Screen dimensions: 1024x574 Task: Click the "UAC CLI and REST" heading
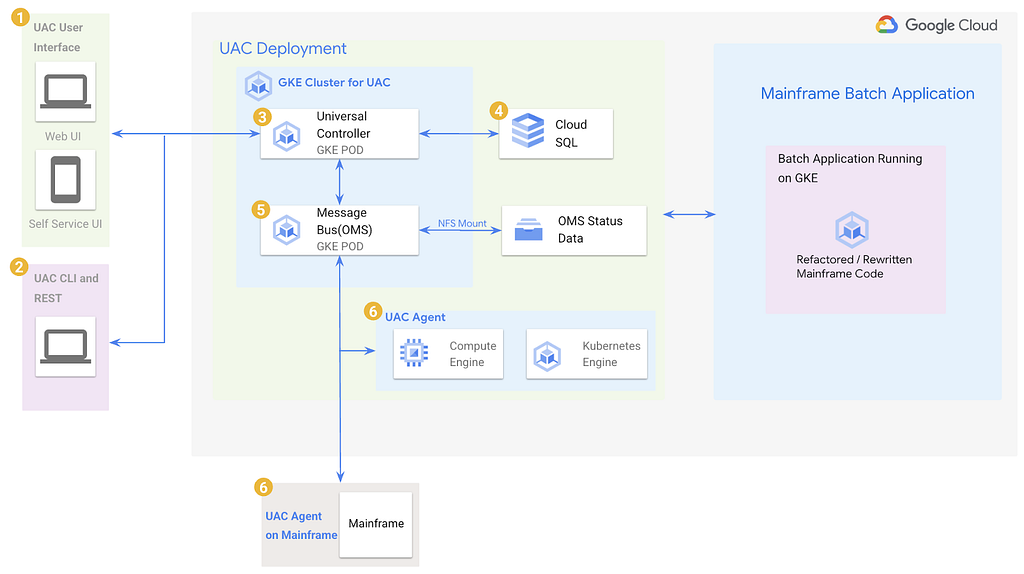point(66,288)
